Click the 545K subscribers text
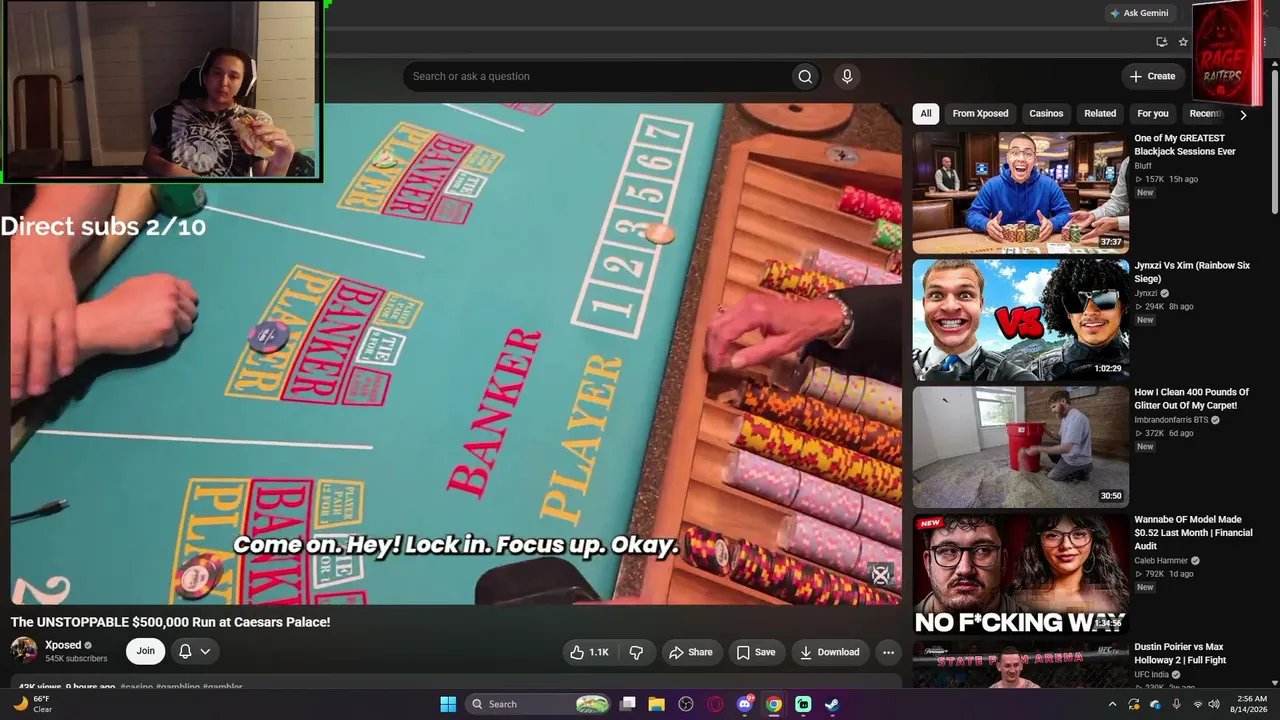Image resolution: width=1280 pixels, height=720 pixels. (x=76, y=659)
